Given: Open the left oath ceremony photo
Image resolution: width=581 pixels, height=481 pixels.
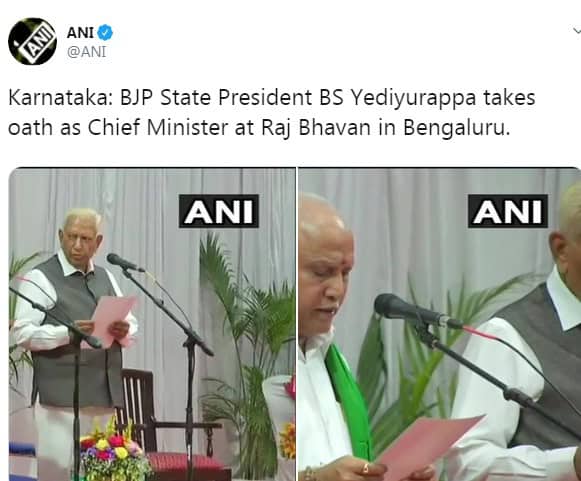Looking at the screenshot, I should coord(152,324).
